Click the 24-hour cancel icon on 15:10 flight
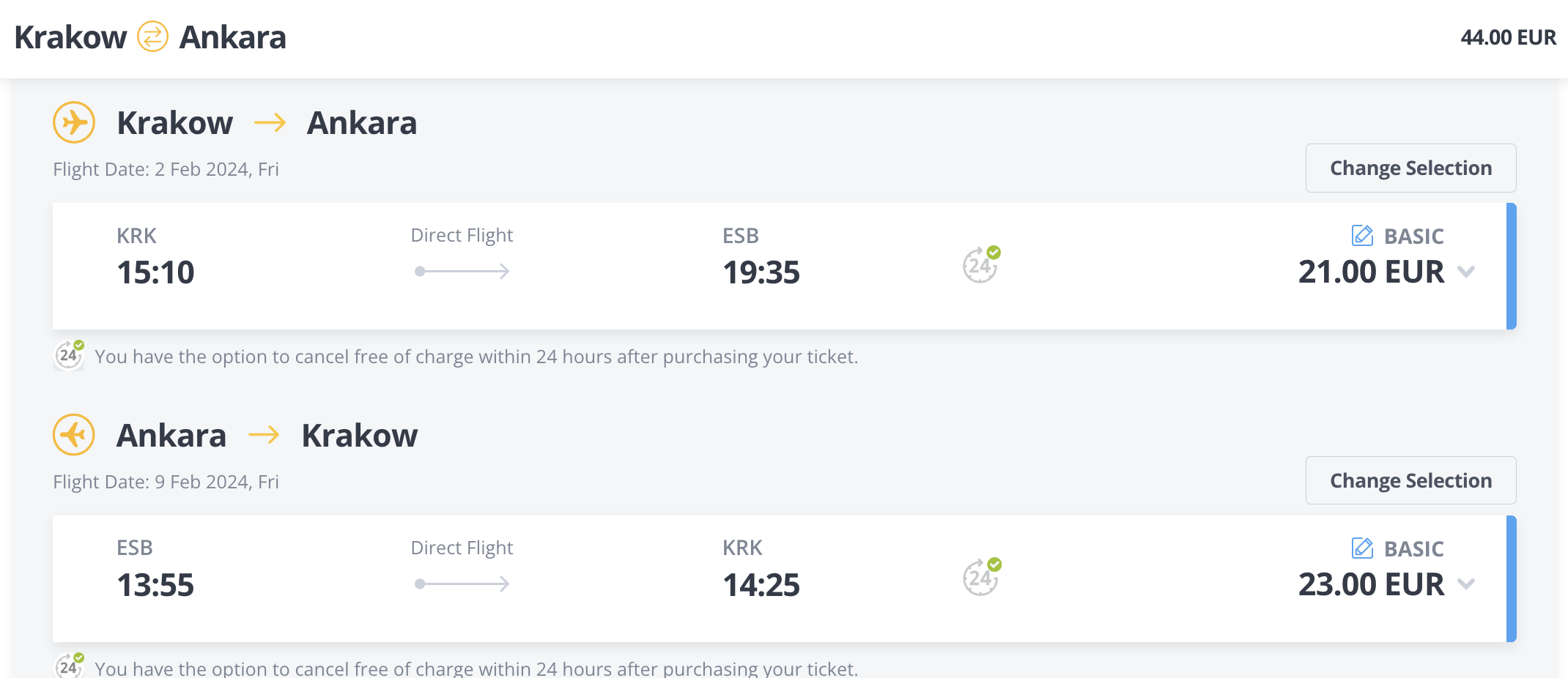 981,265
